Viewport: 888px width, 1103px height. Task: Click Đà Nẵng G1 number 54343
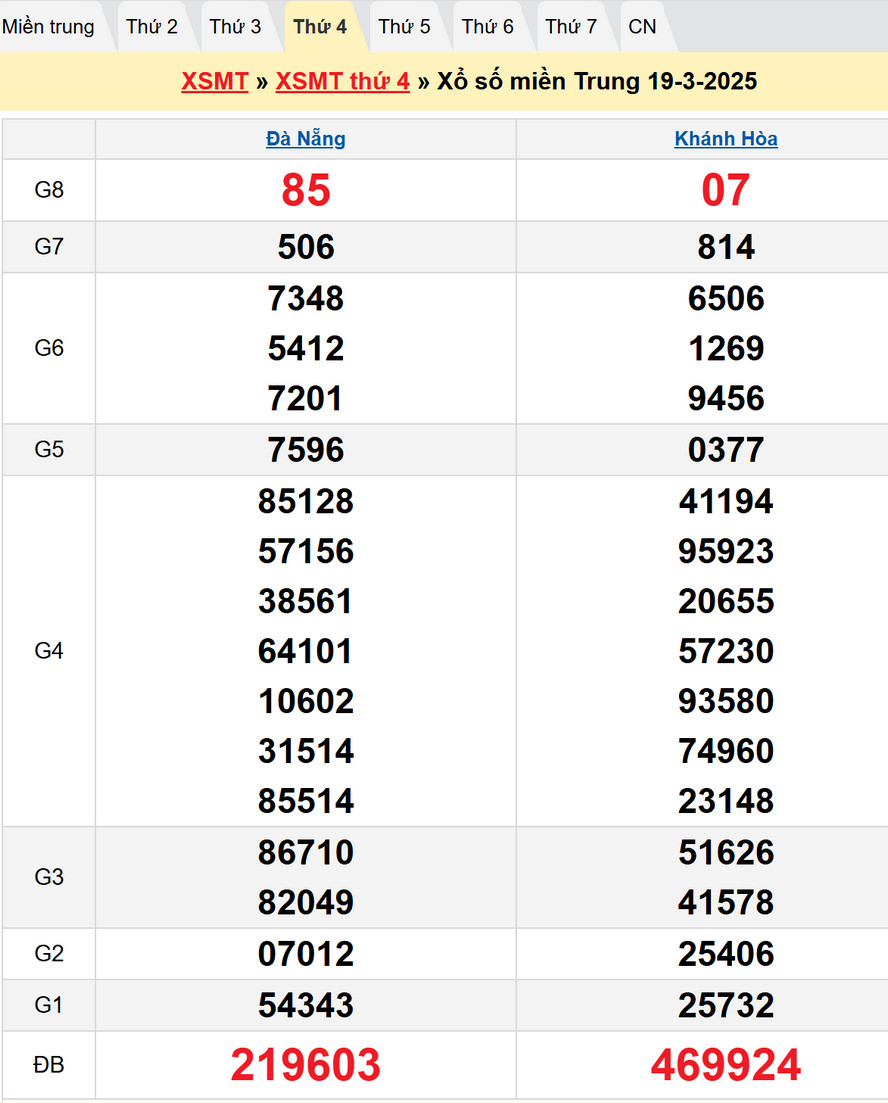click(306, 1005)
